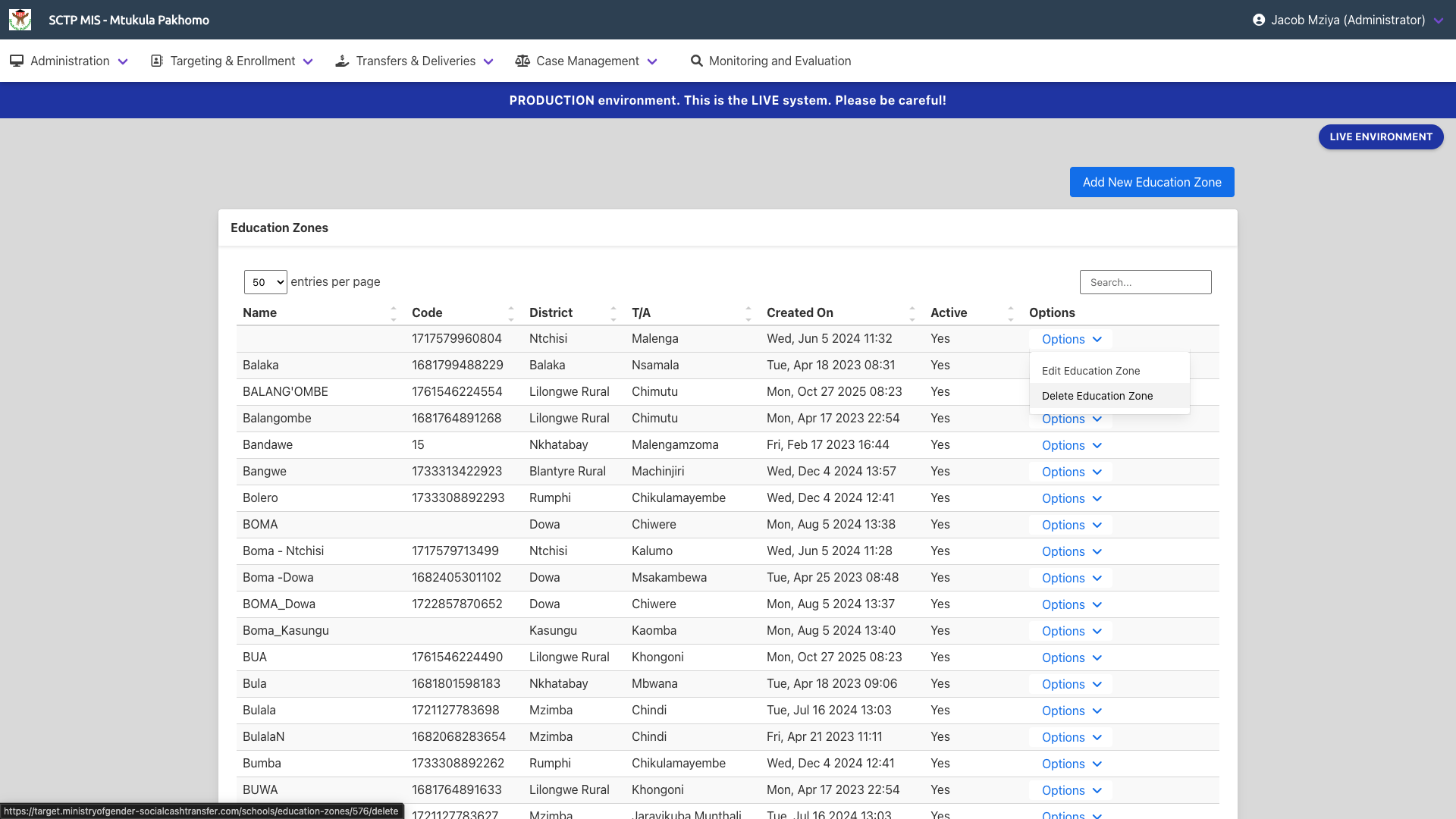Expand the Targeting & Enrollment menu chevron

tap(308, 61)
